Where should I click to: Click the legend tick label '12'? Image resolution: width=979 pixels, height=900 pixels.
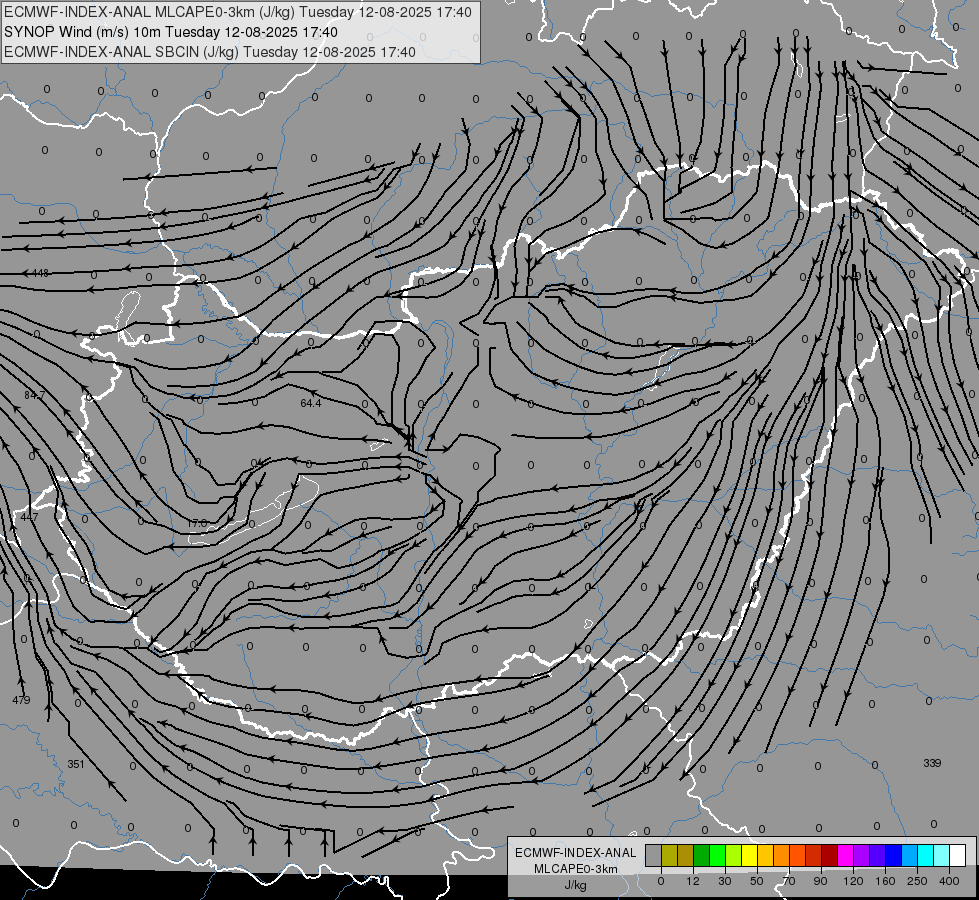pyautogui.click(x=693, y=881)
